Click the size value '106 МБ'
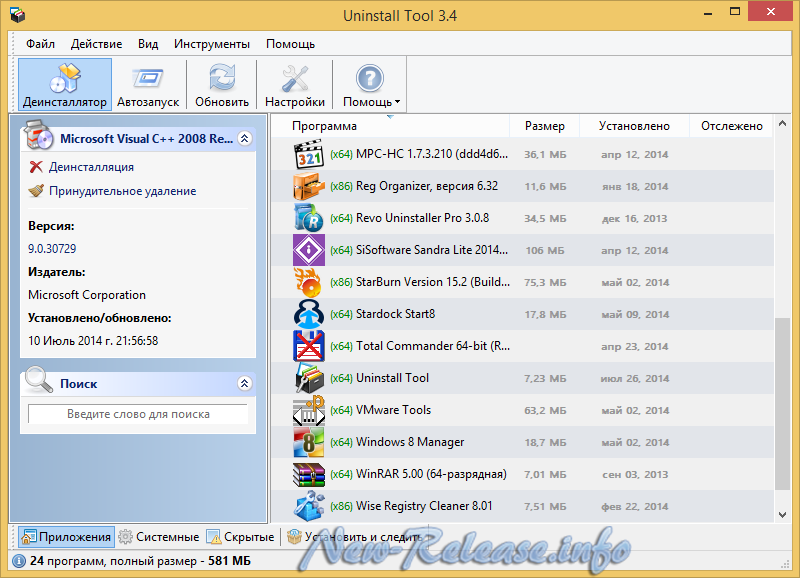The width and height of the screenshot is (800, 578). 545,250
